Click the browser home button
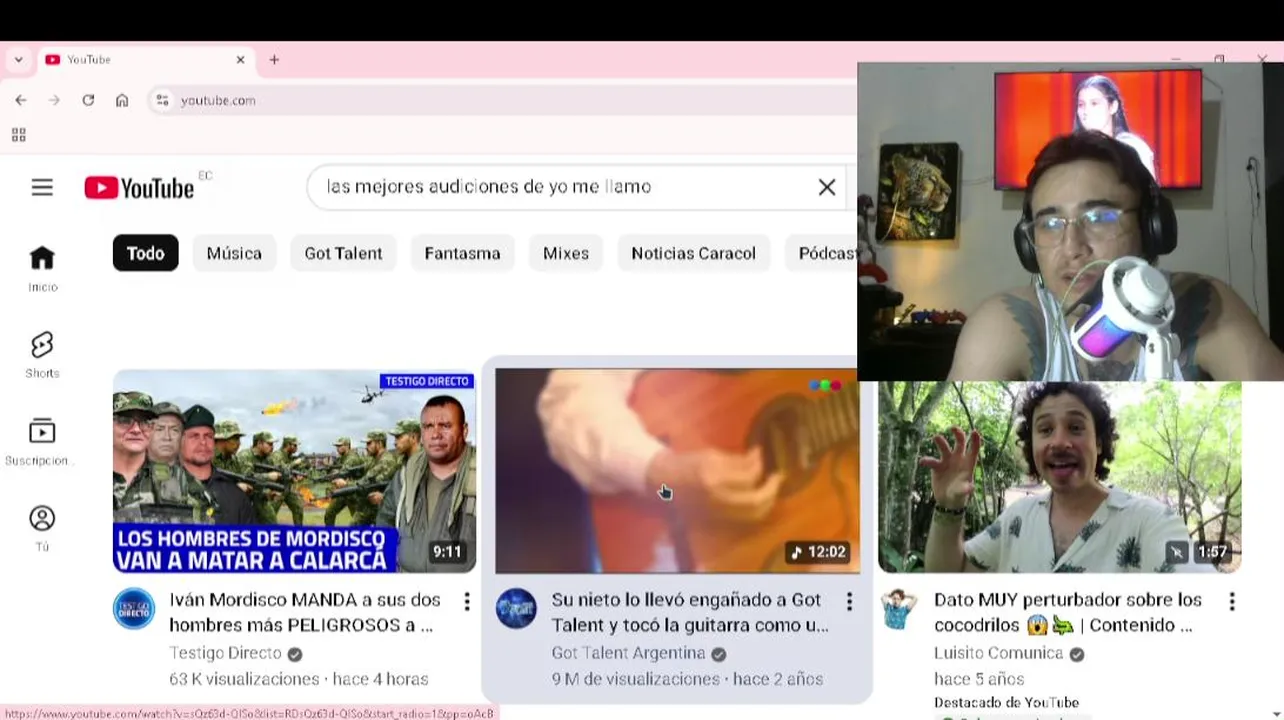The image size is (1284, 720). pyautogui.click(x=122, y=100)
